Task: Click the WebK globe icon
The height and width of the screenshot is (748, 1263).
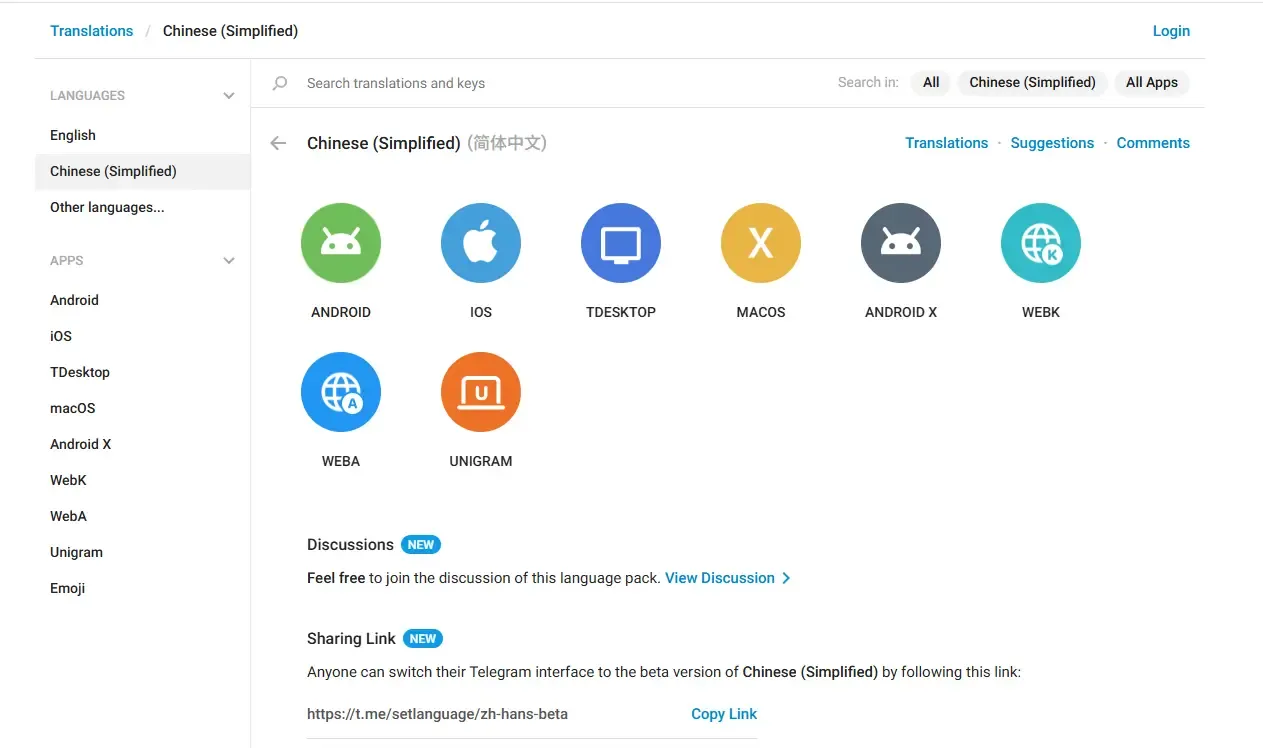Action: pos(1040,242)
